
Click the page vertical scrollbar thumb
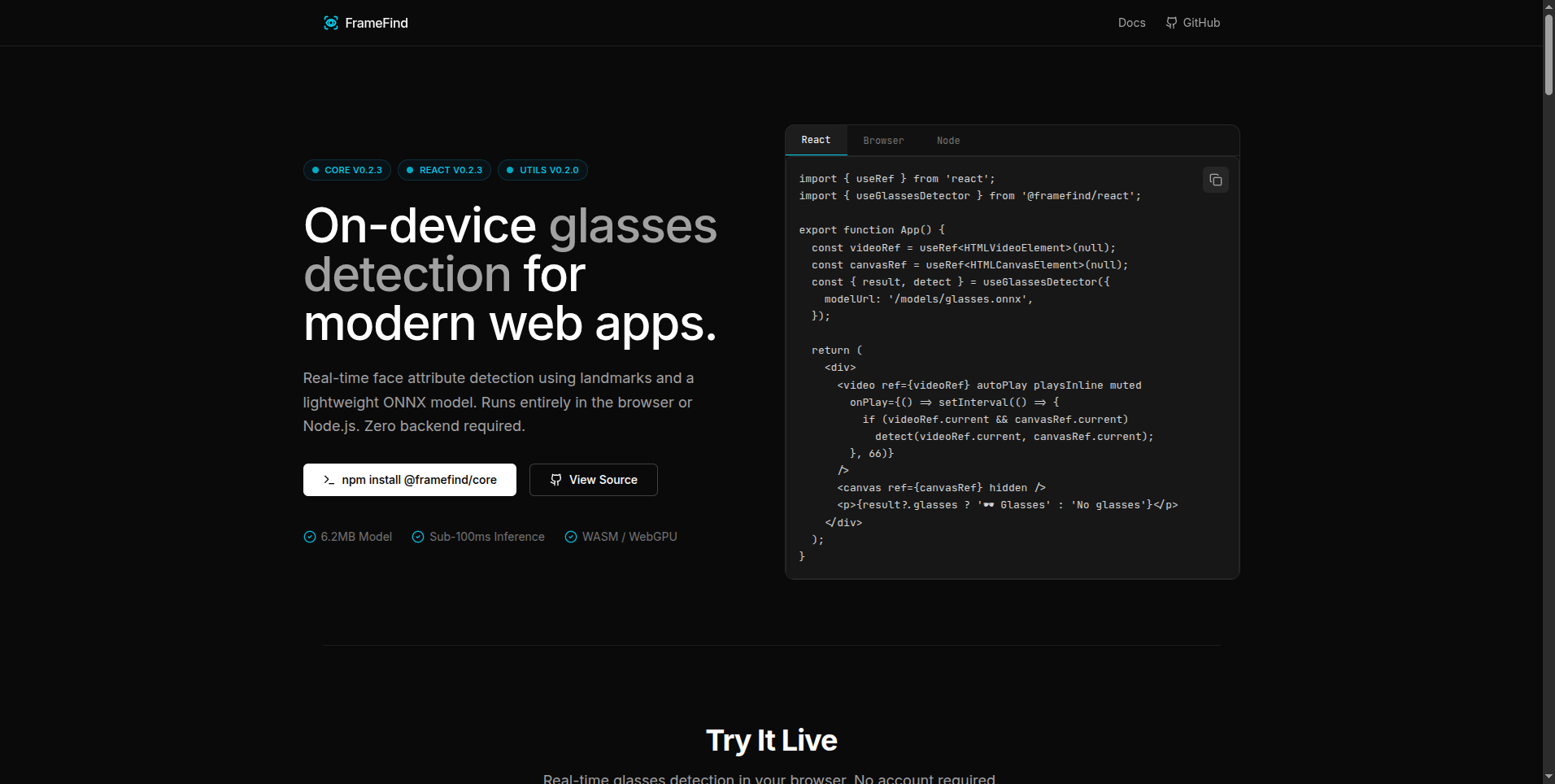1548,55
